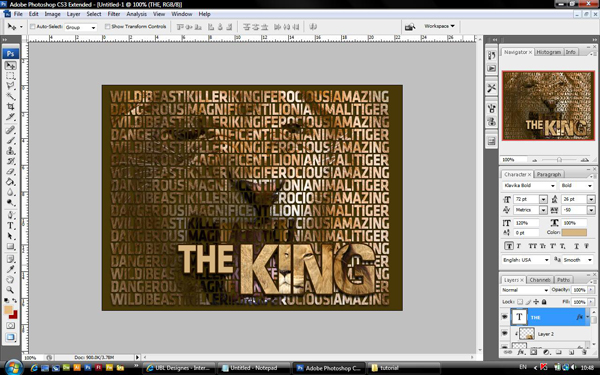The image size is (600, 375).
Task: Select the Move tool
Action: pos(10,65)
